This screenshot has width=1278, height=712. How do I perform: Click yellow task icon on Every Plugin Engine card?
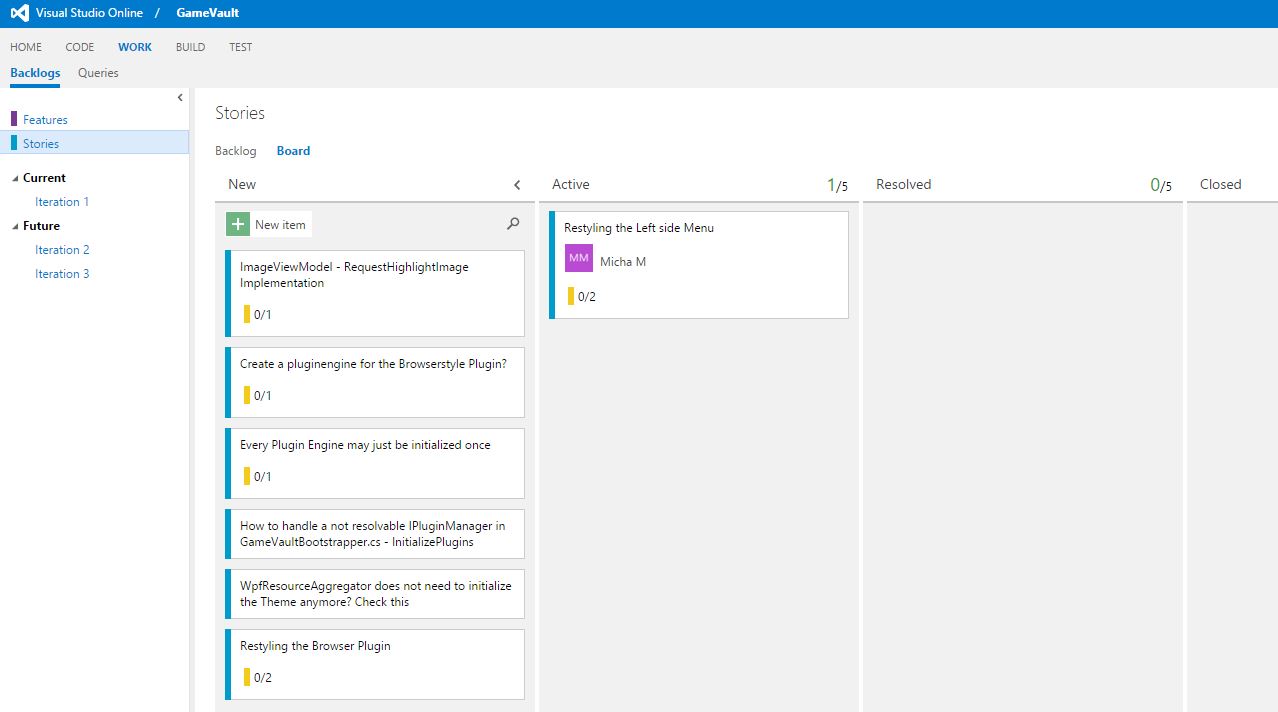tap(247, 476)
